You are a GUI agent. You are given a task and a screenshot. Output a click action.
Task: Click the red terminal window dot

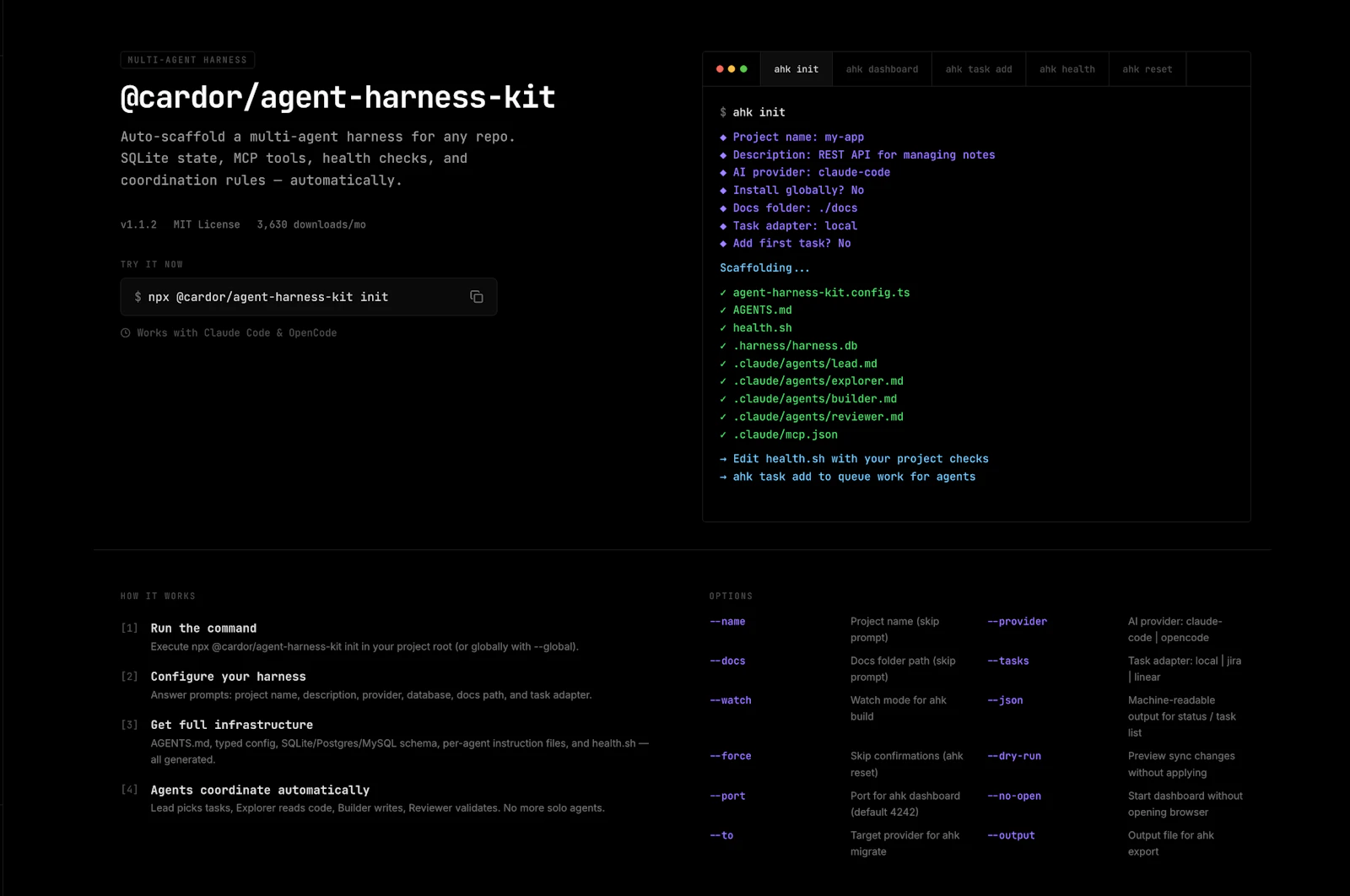pyautogui.click(x=720, y=69)
